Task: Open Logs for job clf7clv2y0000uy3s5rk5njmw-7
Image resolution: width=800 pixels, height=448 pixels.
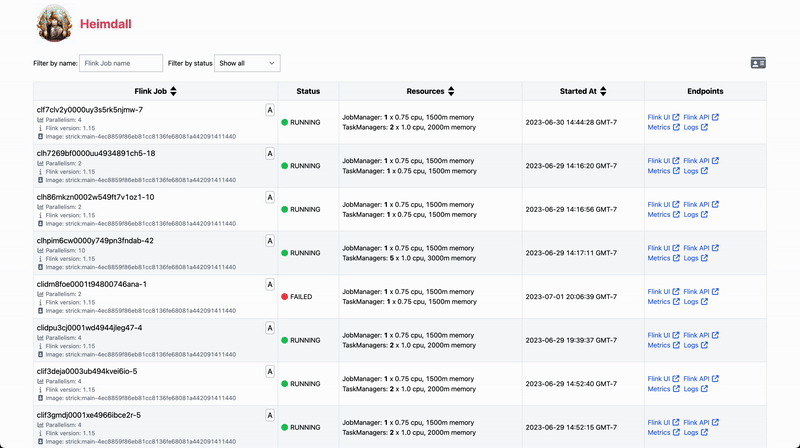Action: pyautogui.click(x=695, y=128)
